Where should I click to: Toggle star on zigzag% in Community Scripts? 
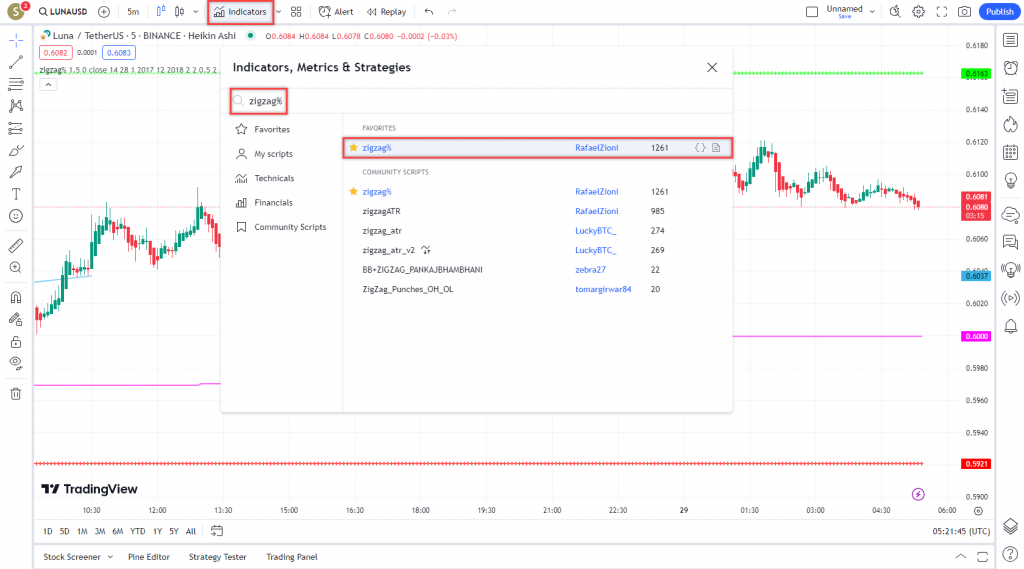353,191
